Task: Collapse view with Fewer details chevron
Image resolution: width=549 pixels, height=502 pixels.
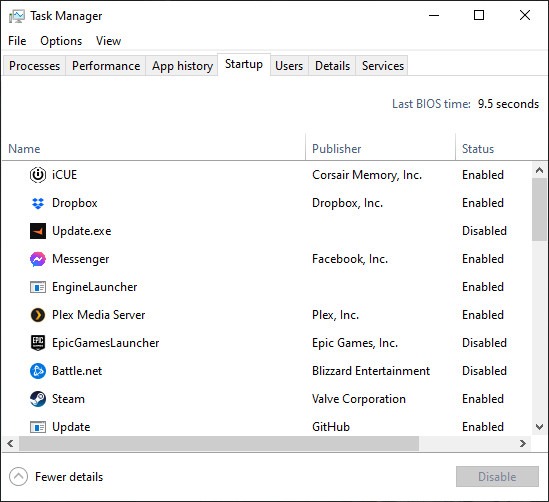Action: tap(18, 476)
